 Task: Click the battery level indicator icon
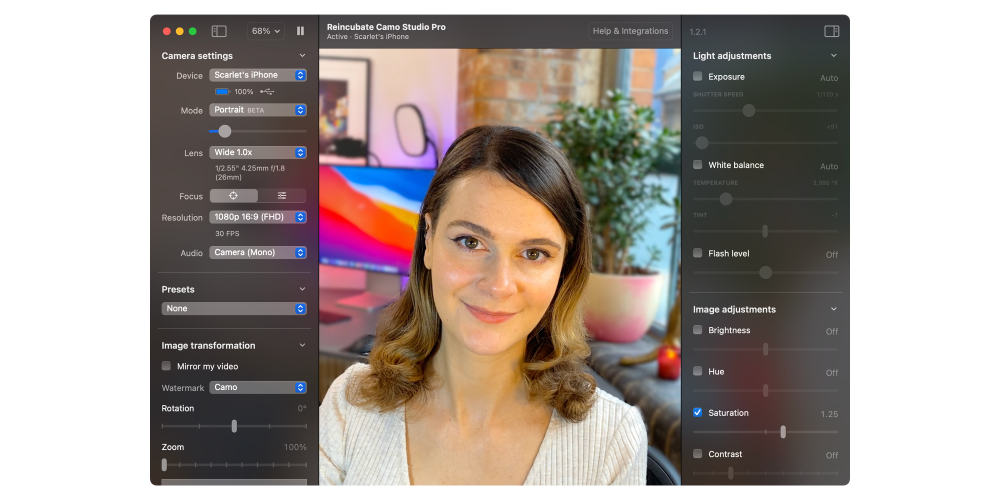click(221, 92)
